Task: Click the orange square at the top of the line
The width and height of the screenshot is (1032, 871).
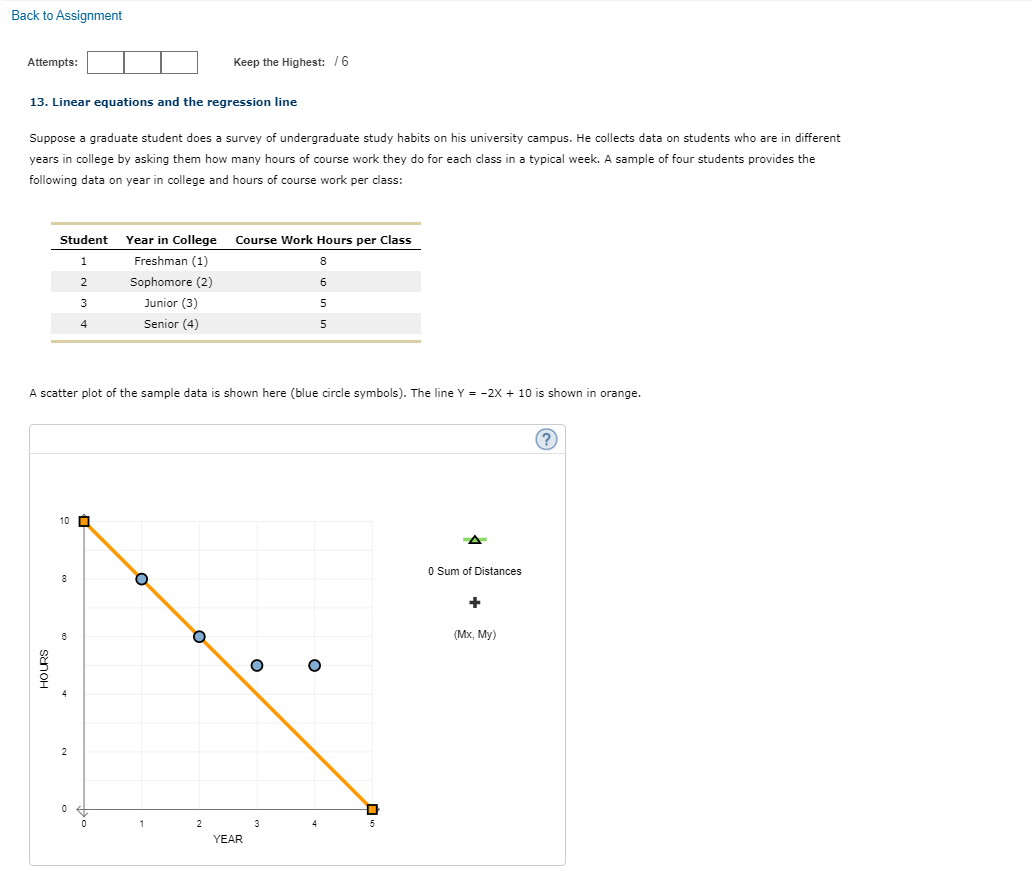Action: [83, 520]
